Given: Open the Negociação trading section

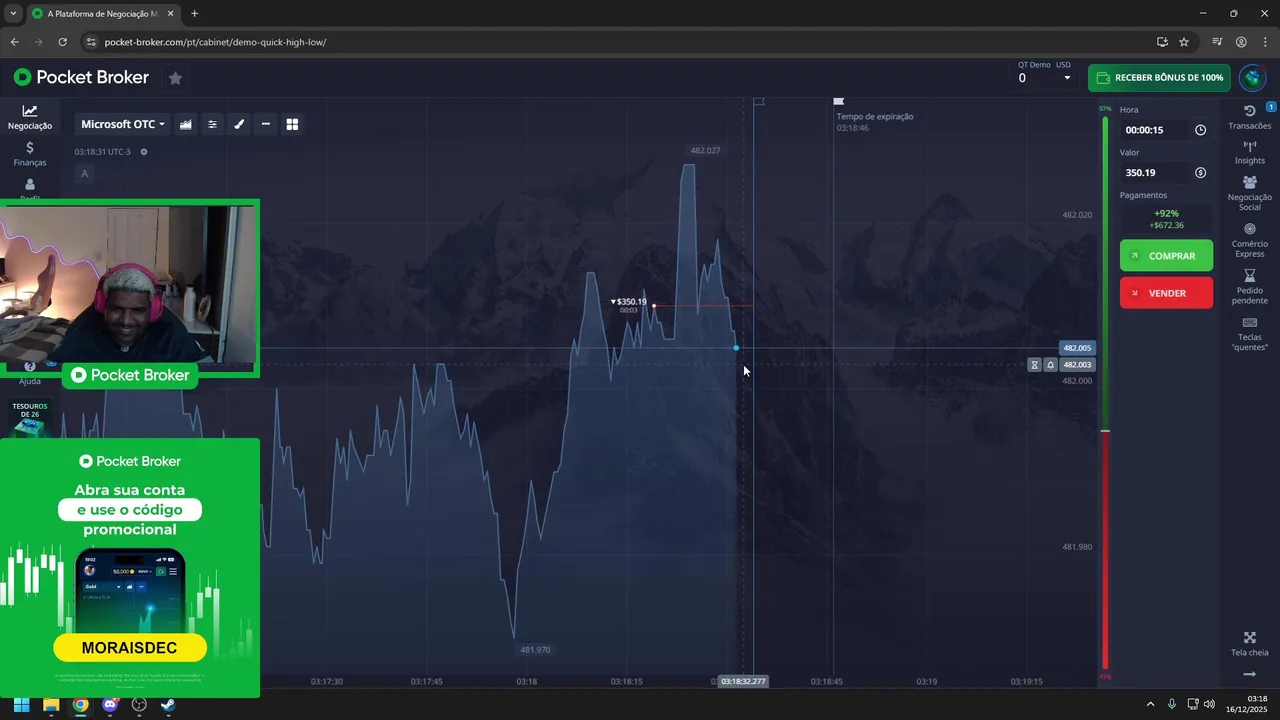Looking at the screenshot, I should pos(30,118).
